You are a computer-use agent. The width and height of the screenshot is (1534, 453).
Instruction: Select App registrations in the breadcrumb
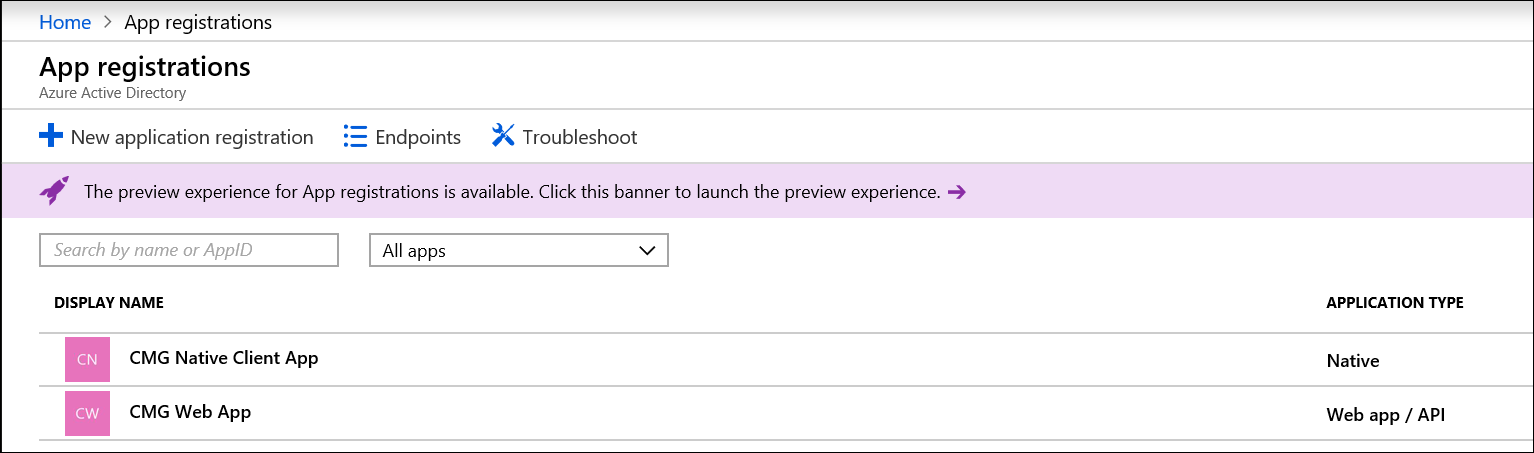(198, 22)
